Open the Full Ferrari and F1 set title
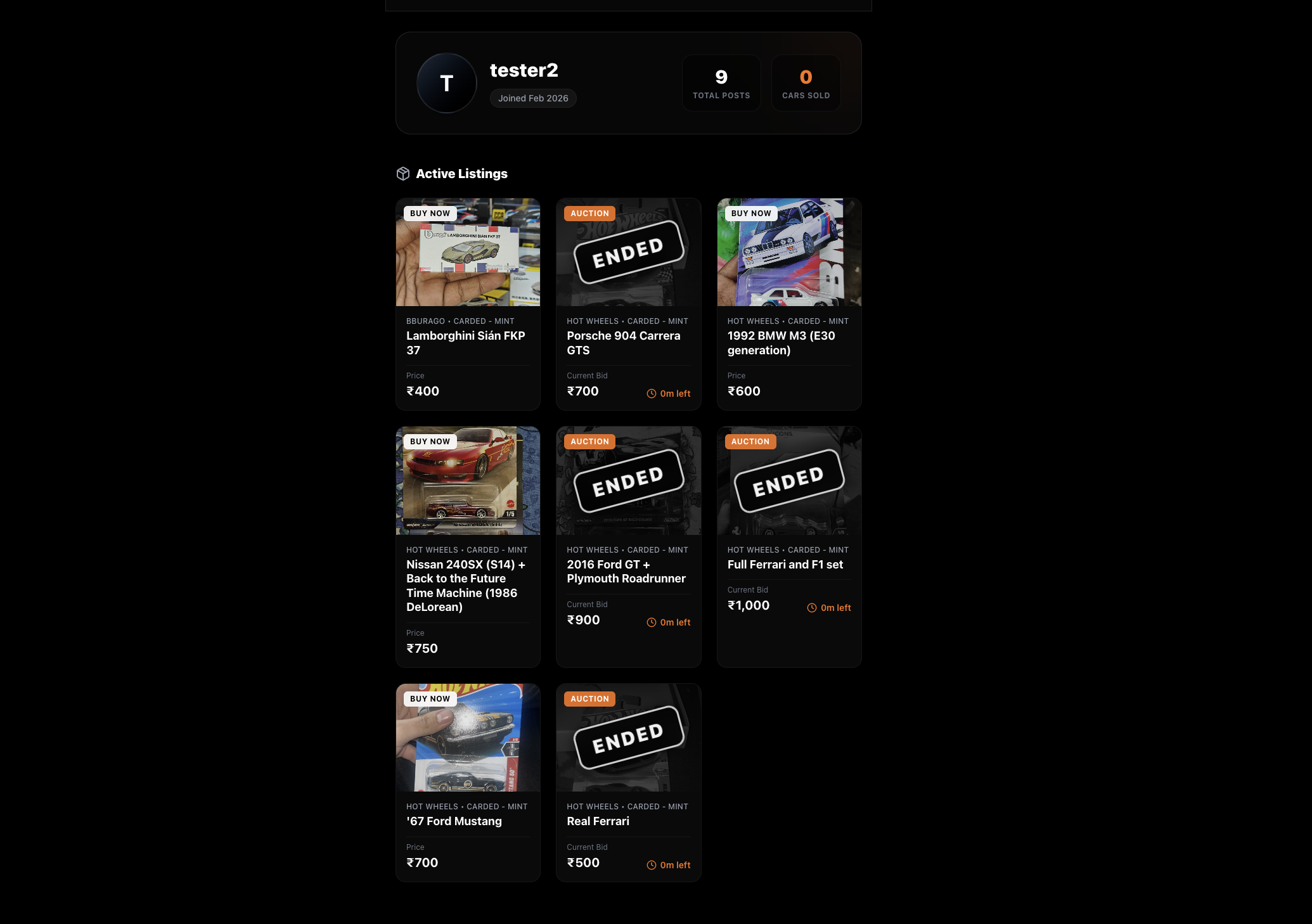Image resolution: width=1312 pixels, height=924 pixels. pyautogui.click(x=785, y=564)
